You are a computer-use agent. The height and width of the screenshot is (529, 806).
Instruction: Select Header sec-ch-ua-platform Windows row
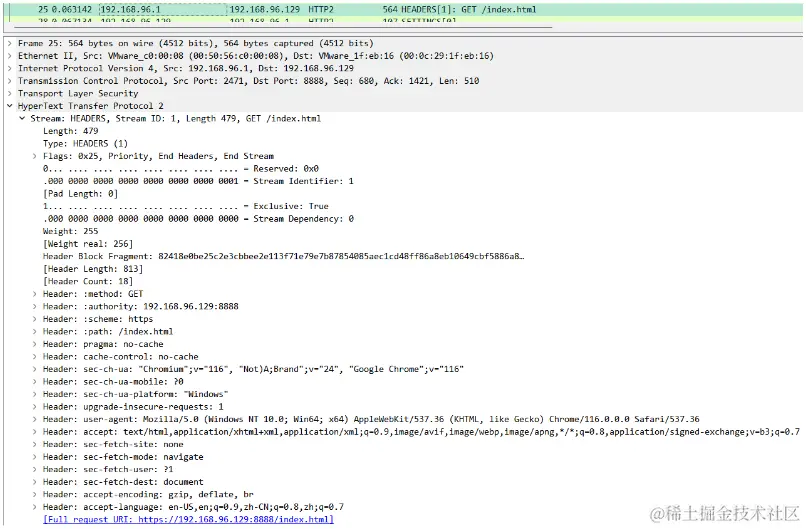(x=136, y=394)
